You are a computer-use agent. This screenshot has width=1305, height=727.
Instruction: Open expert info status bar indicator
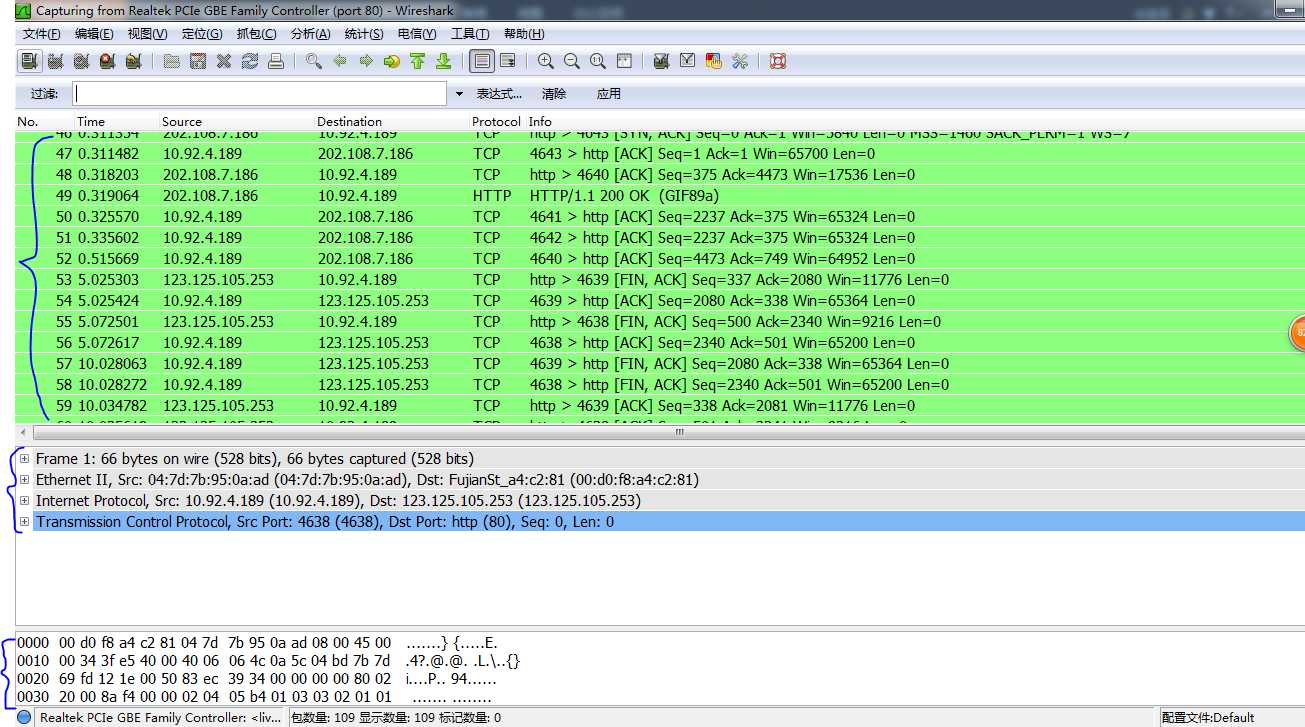pos(24,717)
